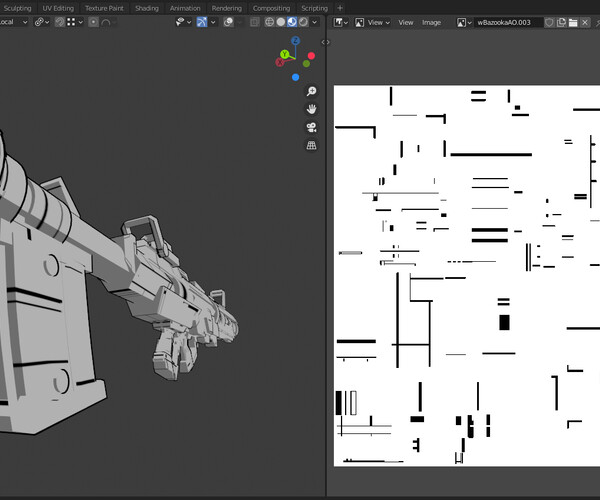
Task: Click the green Y axis on the gizmo
Action: pyautogui.click(x=284, y=54)
